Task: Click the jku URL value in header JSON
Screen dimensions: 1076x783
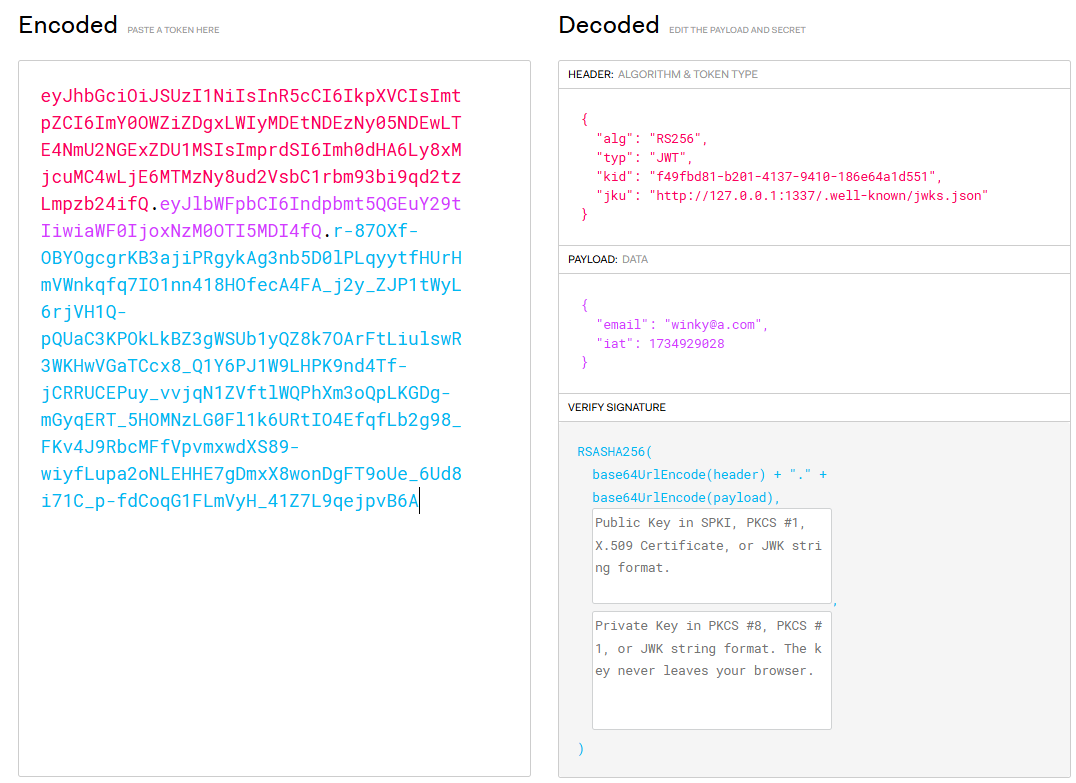Action: click(820, 196)
